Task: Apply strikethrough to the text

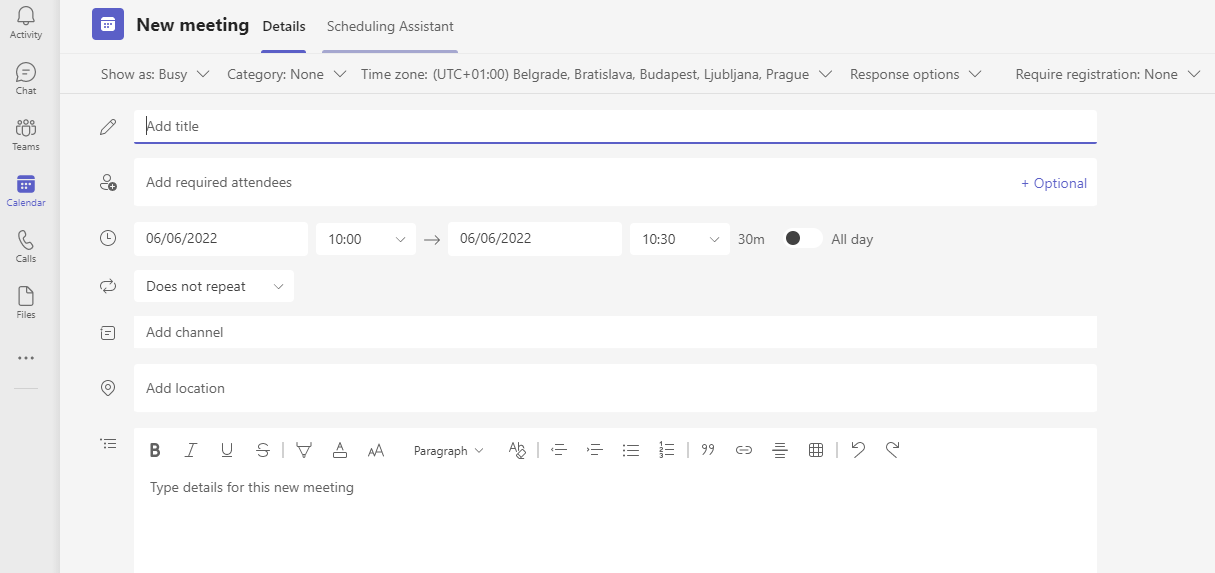Action: coord(262,450)
